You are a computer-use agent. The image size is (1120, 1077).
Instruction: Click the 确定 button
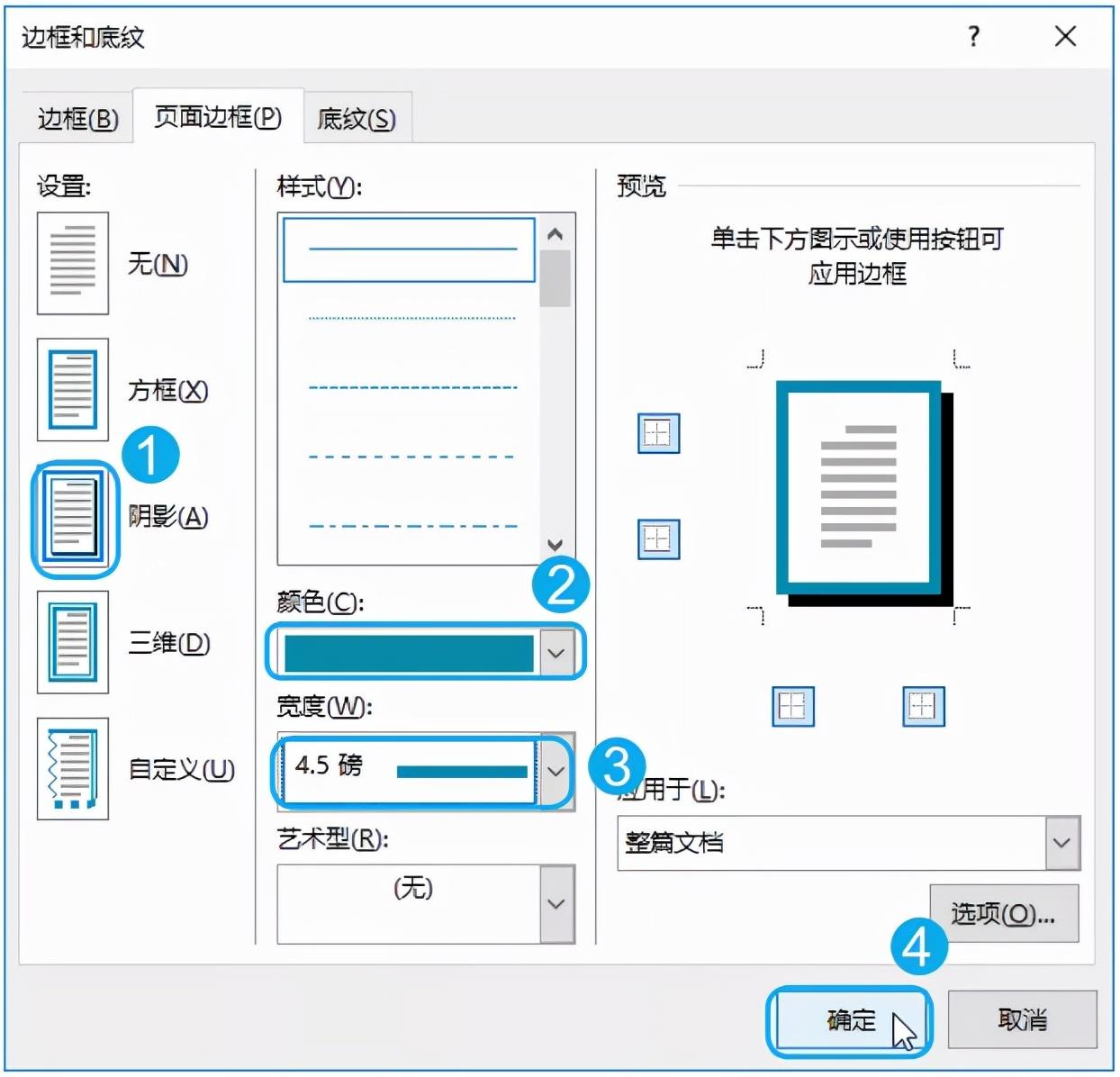pos(849,1020)
